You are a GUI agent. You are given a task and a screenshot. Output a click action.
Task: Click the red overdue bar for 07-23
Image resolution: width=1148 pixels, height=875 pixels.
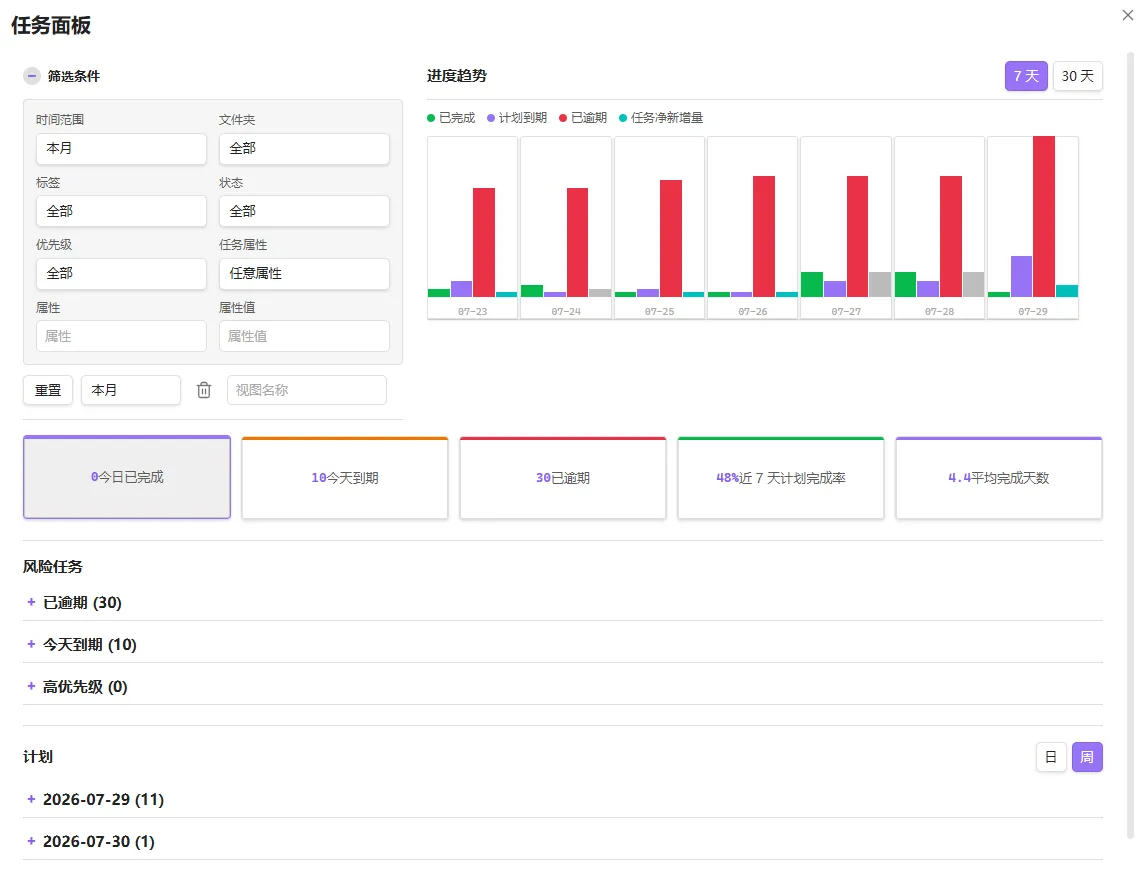pos(484,242)
